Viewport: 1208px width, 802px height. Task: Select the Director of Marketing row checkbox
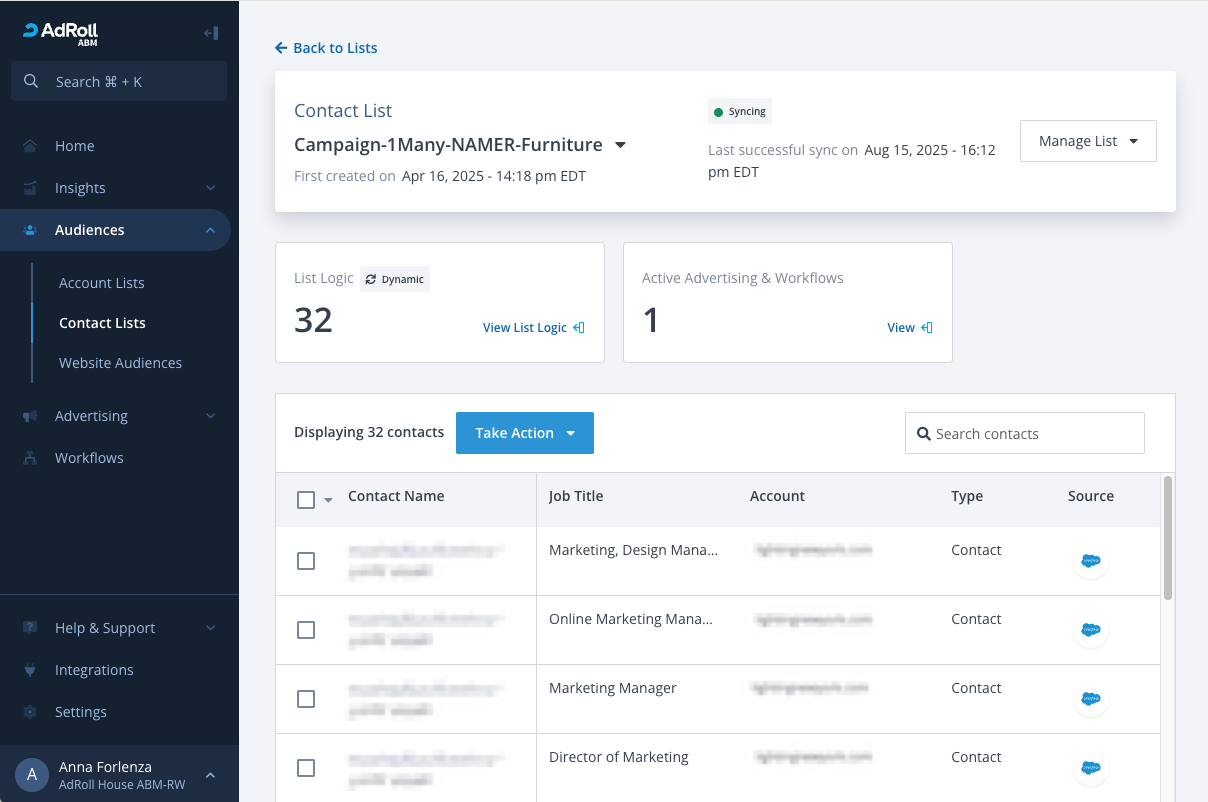pyautogui.click(x=306, y=768)
